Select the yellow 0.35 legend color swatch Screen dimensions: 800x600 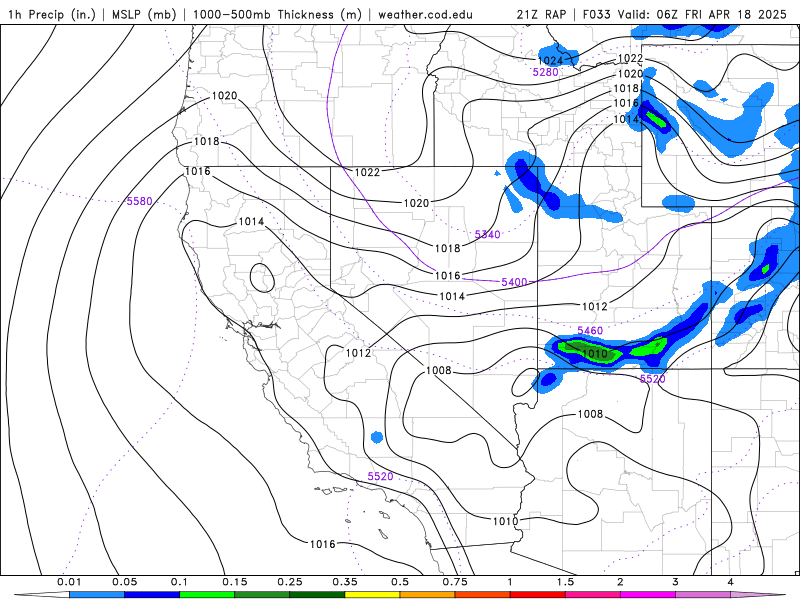tap(372, 595)
